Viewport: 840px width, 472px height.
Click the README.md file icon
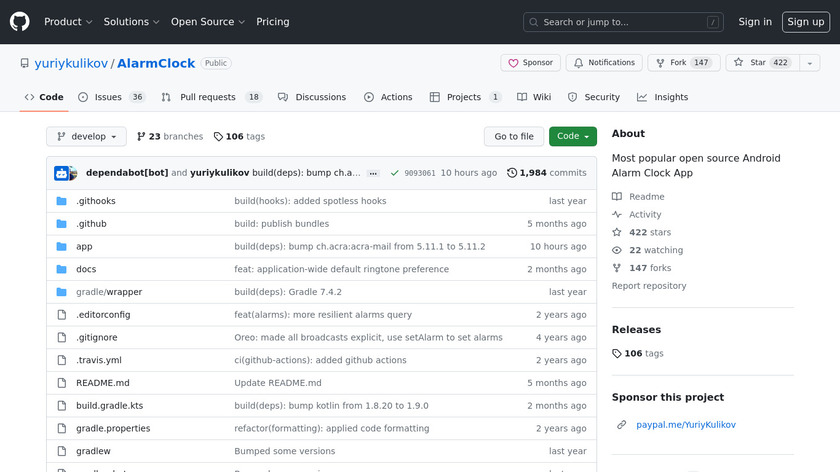(62, 383)
